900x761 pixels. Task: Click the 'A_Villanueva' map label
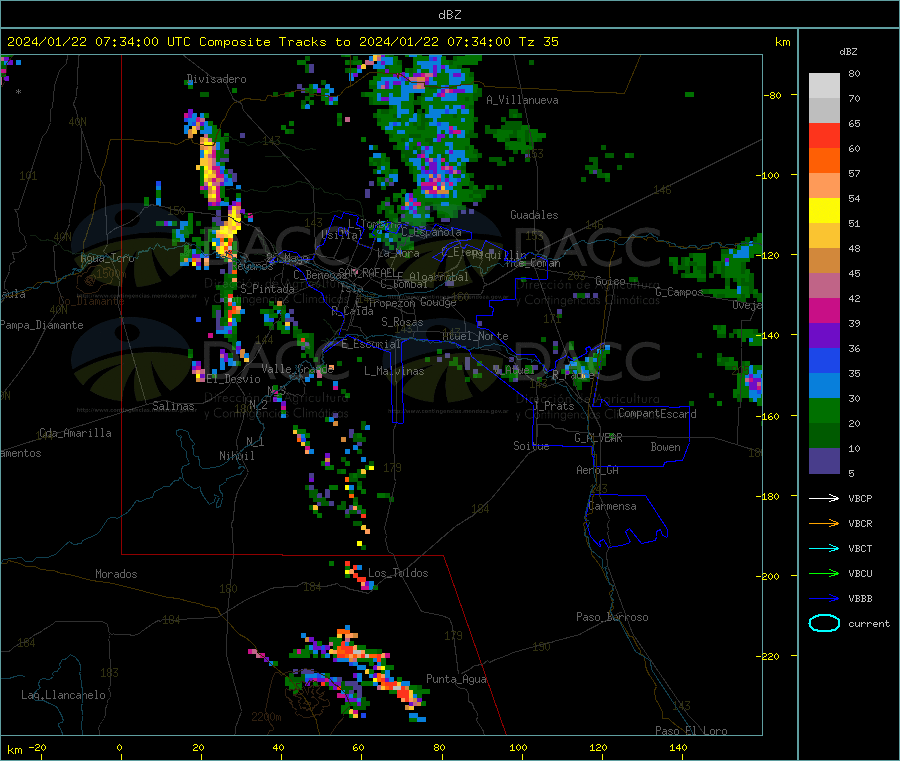pyautogui.click(x=522, y=100)
